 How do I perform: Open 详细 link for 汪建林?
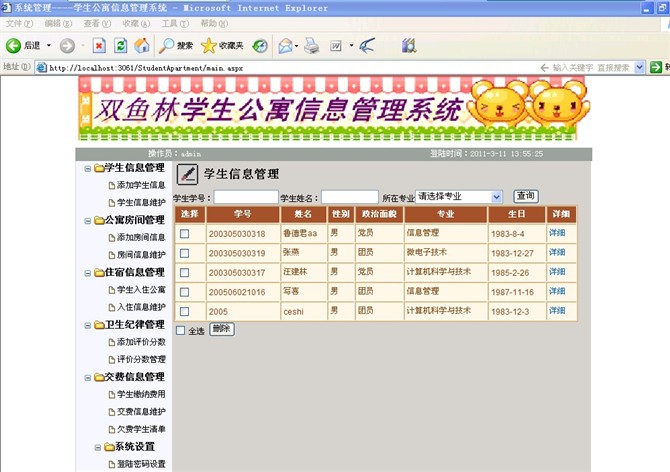(557, 272)
